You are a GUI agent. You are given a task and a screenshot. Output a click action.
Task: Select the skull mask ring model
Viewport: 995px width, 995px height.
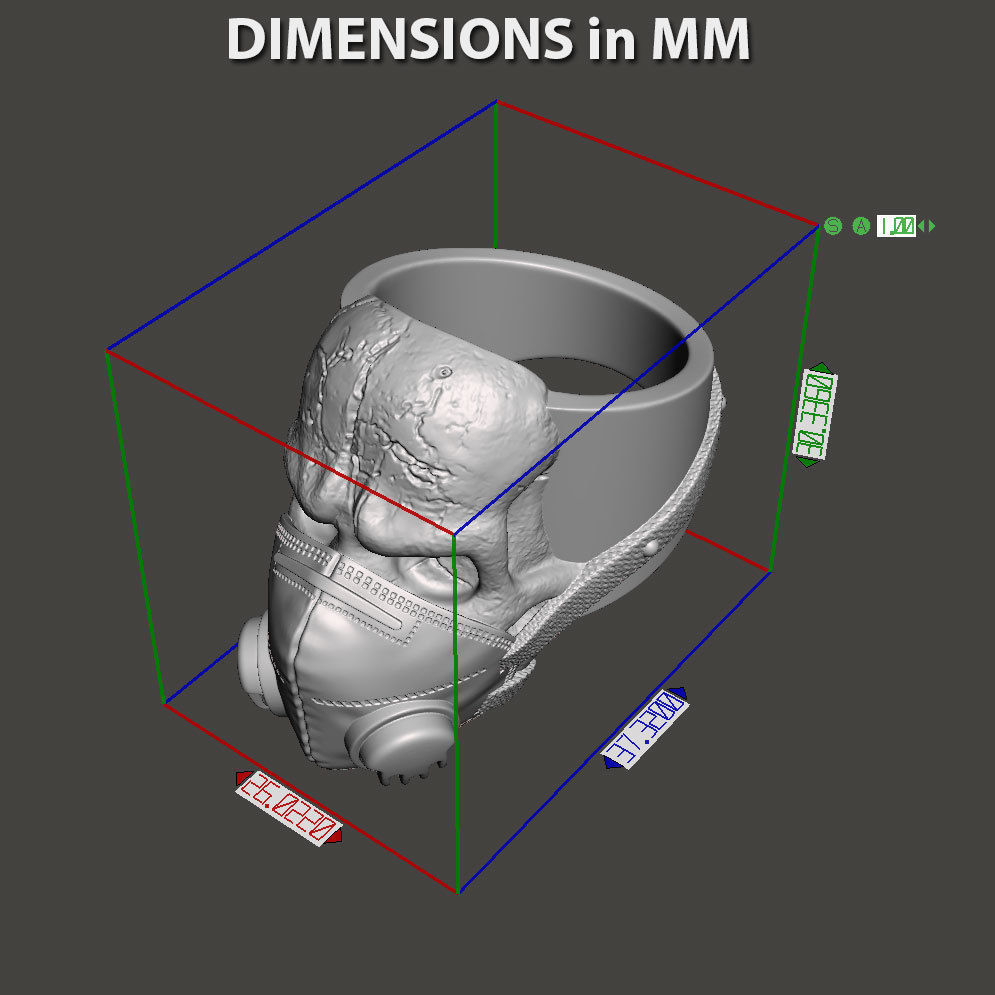point(480,517)
